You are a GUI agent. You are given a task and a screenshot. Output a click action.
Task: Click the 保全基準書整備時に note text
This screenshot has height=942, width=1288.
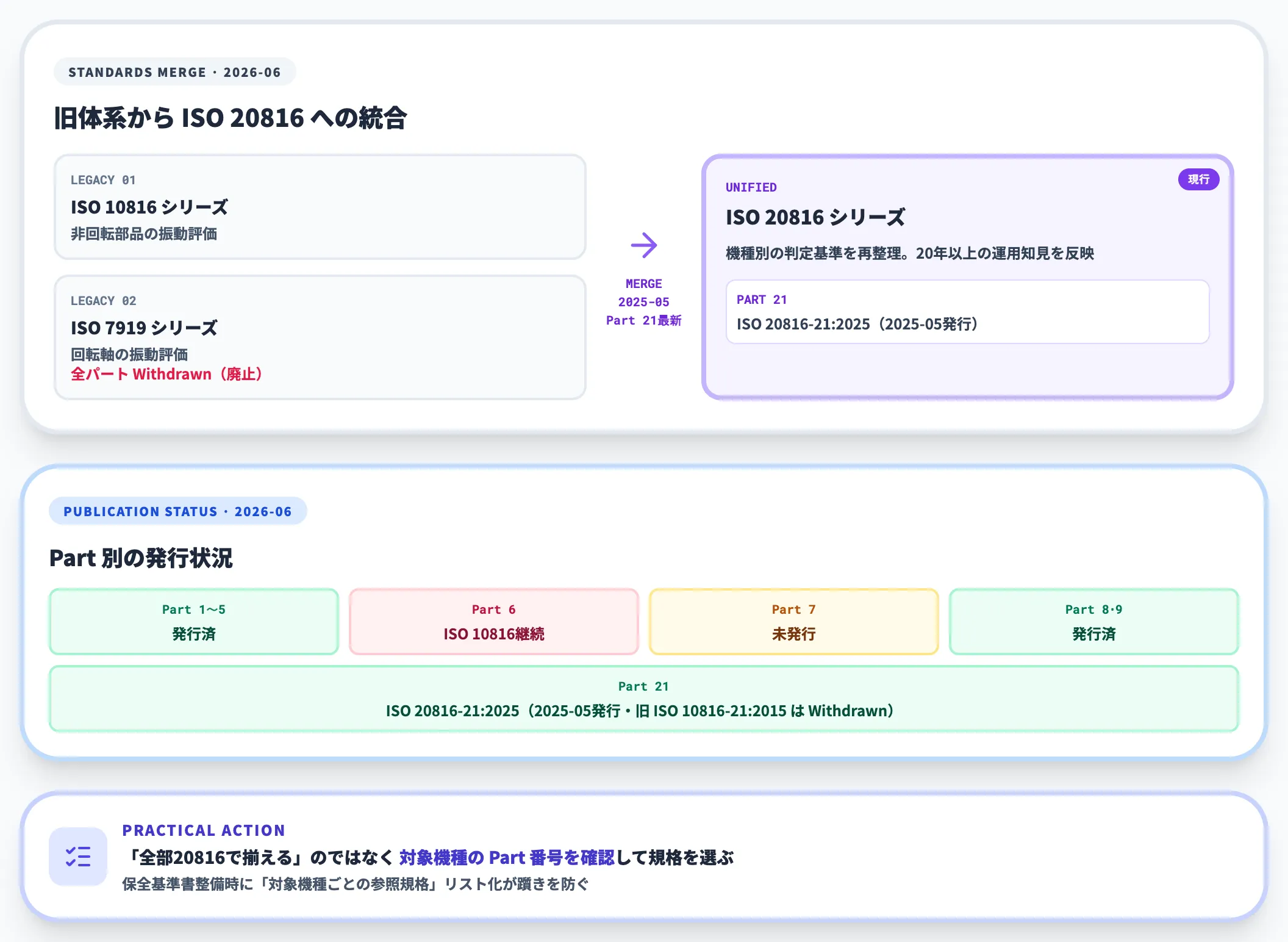pos(356,884)
